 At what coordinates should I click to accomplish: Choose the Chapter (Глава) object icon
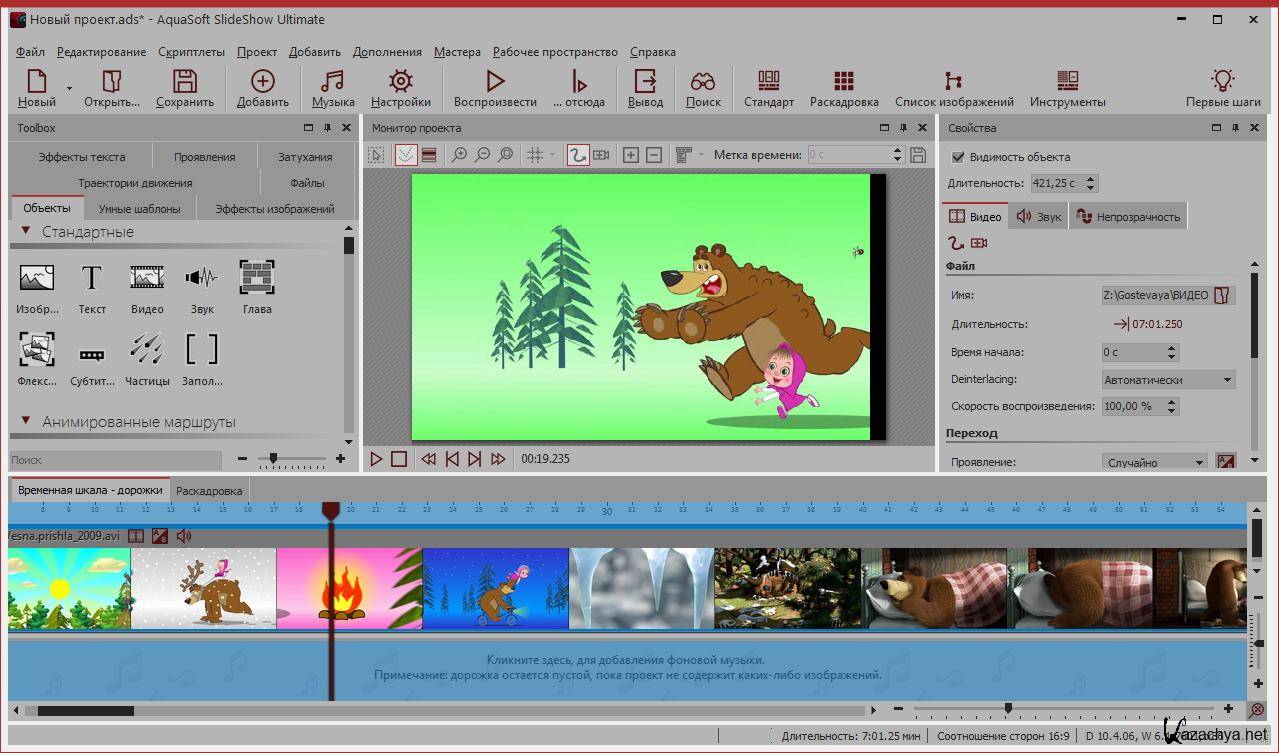[x=257, y=278]
